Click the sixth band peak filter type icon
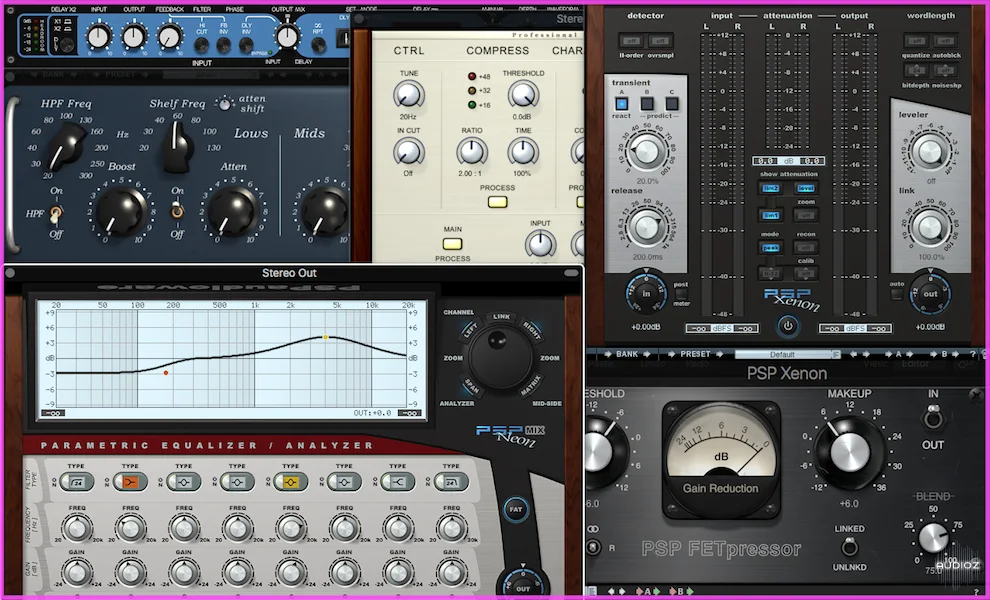Screen dimensions: 990x600 [344, 482]
